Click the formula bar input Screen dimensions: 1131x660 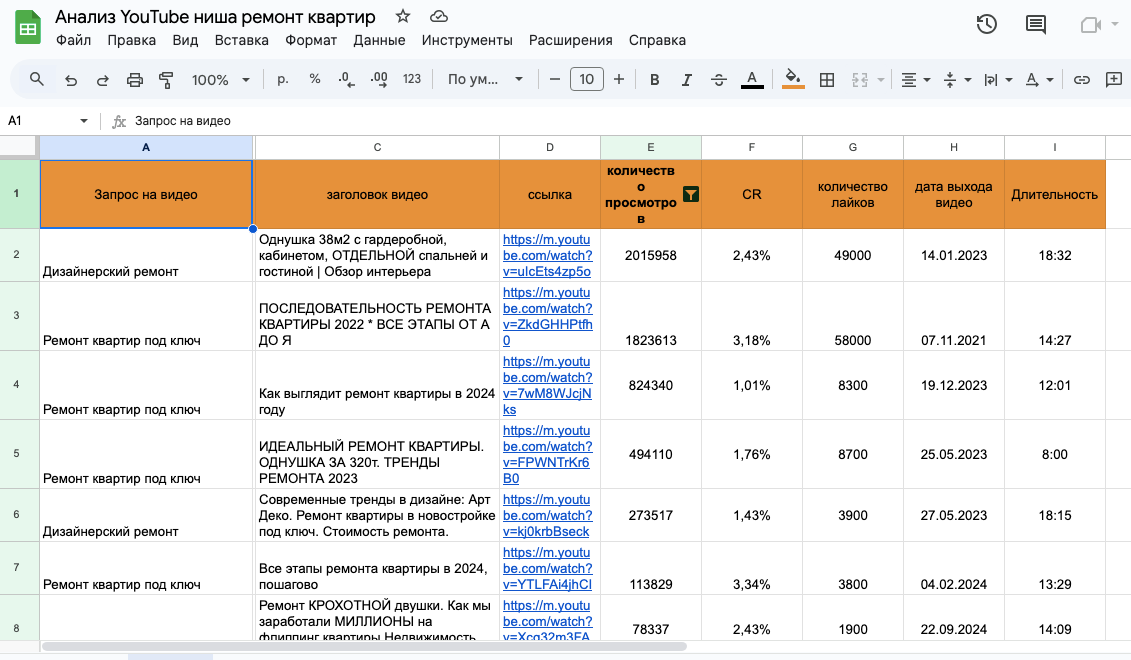[628, 120]
